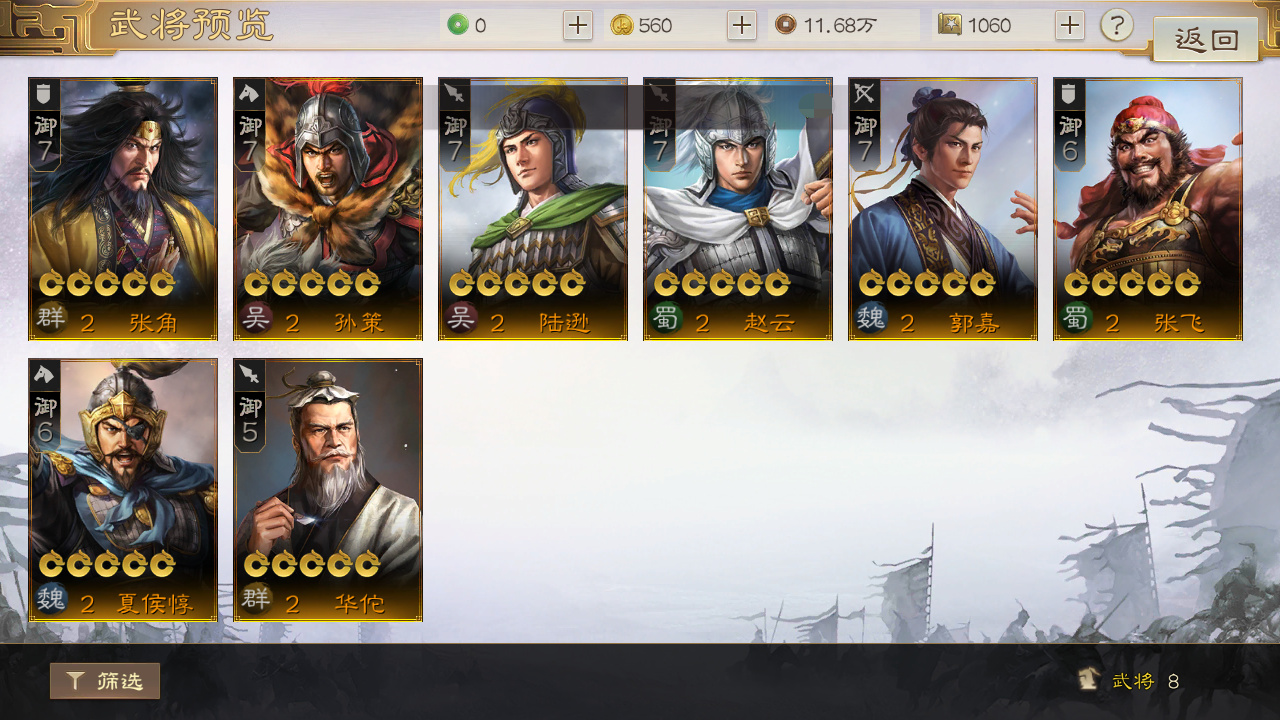Add more gold coins via plus button

coord(742,25)
